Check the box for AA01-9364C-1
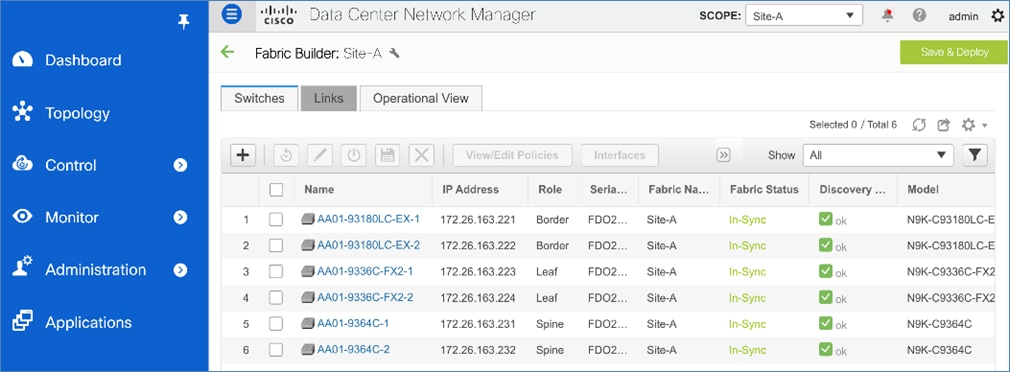 [x=276, y=324]
